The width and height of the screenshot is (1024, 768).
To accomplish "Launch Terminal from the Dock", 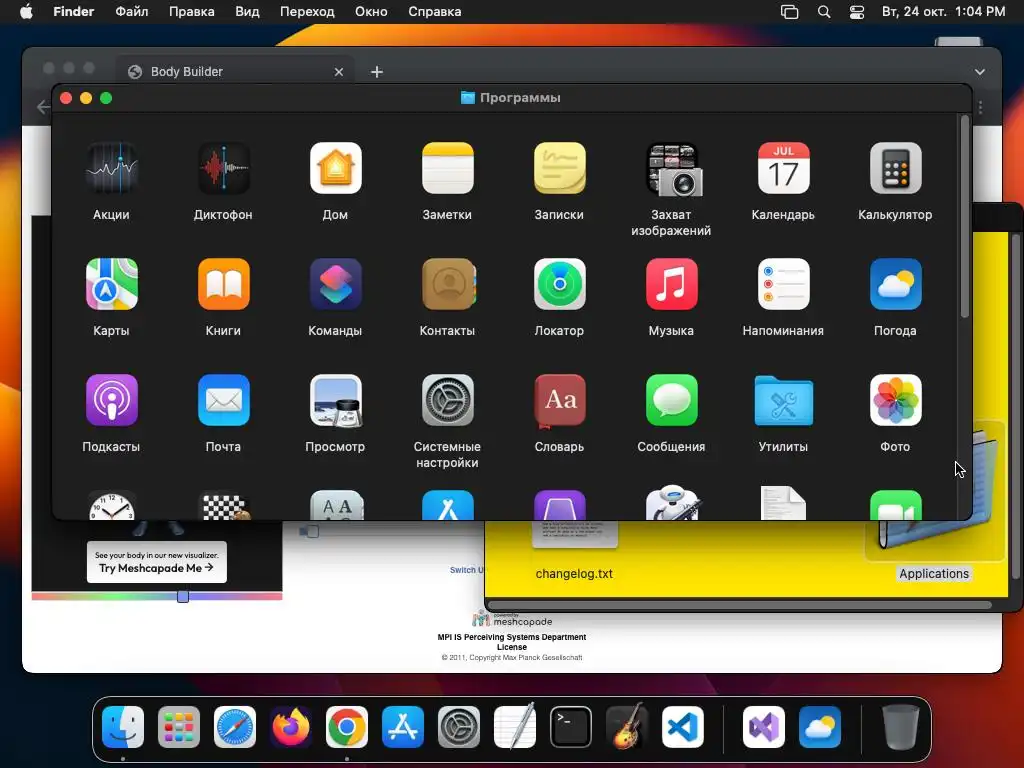I will click(571, 727).
